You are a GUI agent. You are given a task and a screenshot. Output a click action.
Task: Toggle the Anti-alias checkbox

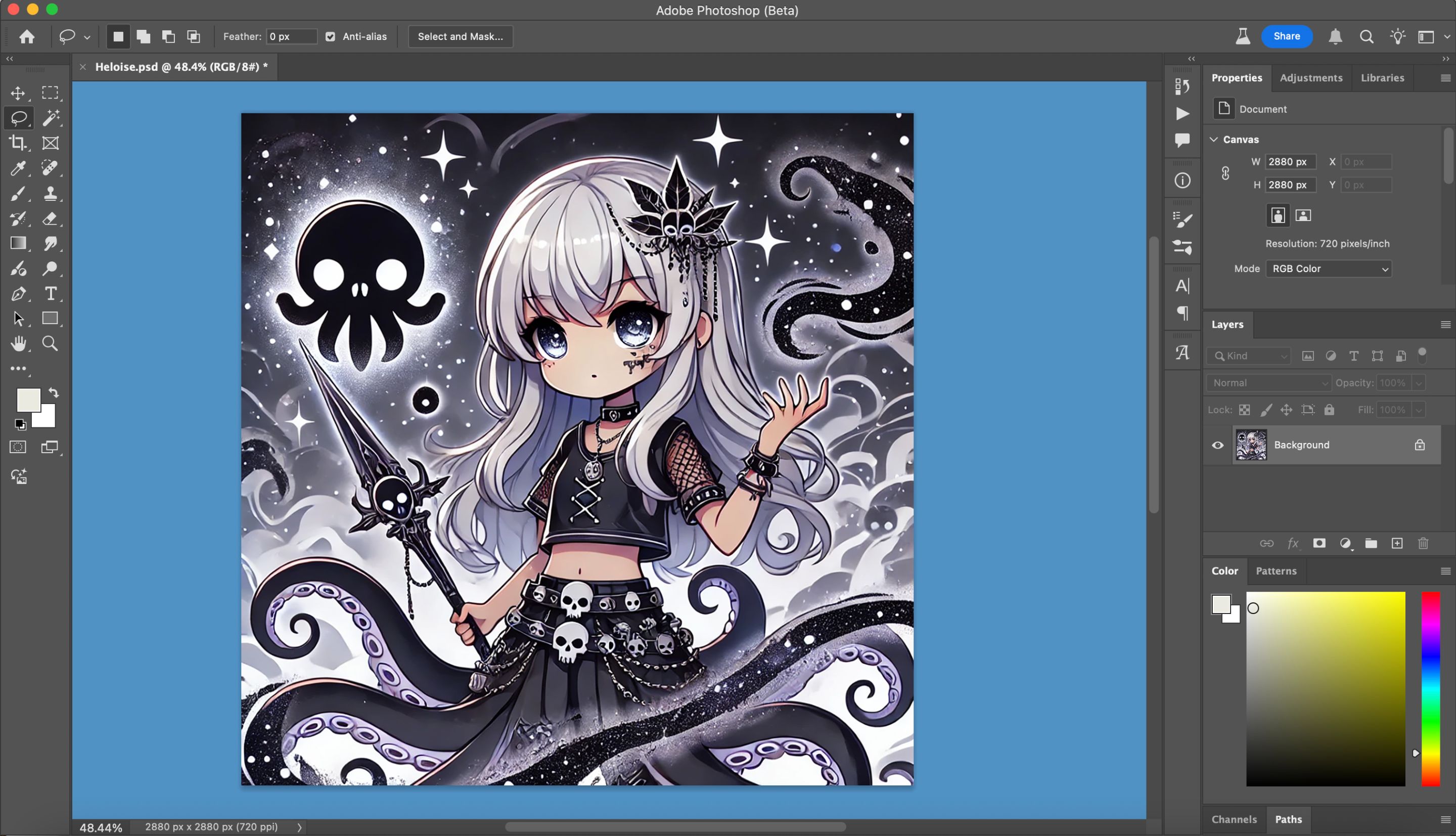pos(330,37)
